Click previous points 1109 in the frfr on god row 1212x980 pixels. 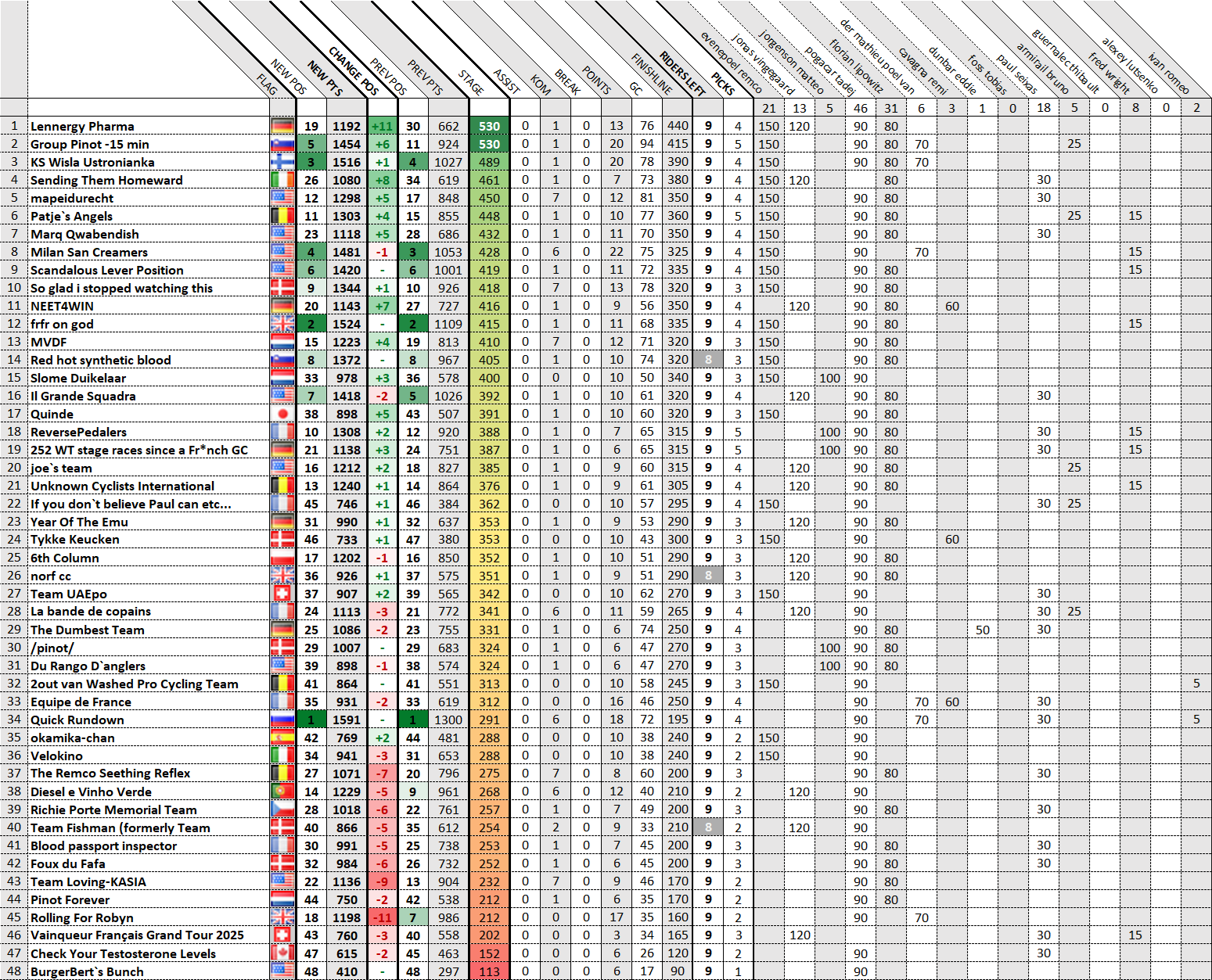pyautogui.click(x=448, y=324)
